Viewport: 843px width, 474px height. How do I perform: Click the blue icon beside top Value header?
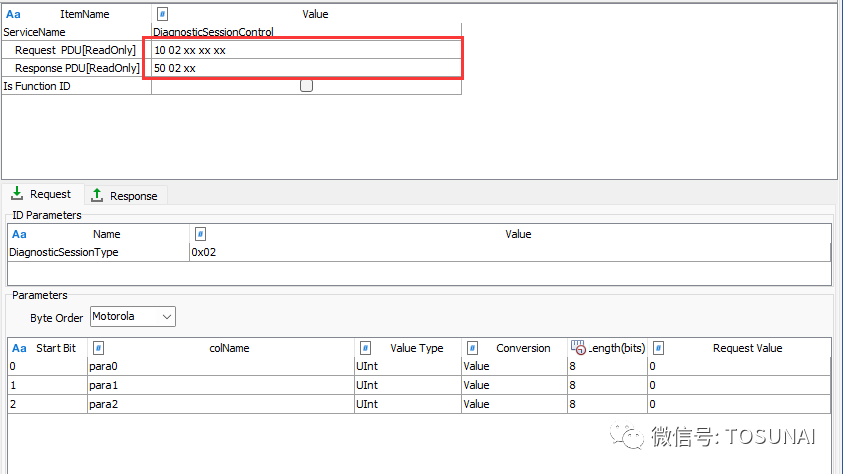(162, 14)
